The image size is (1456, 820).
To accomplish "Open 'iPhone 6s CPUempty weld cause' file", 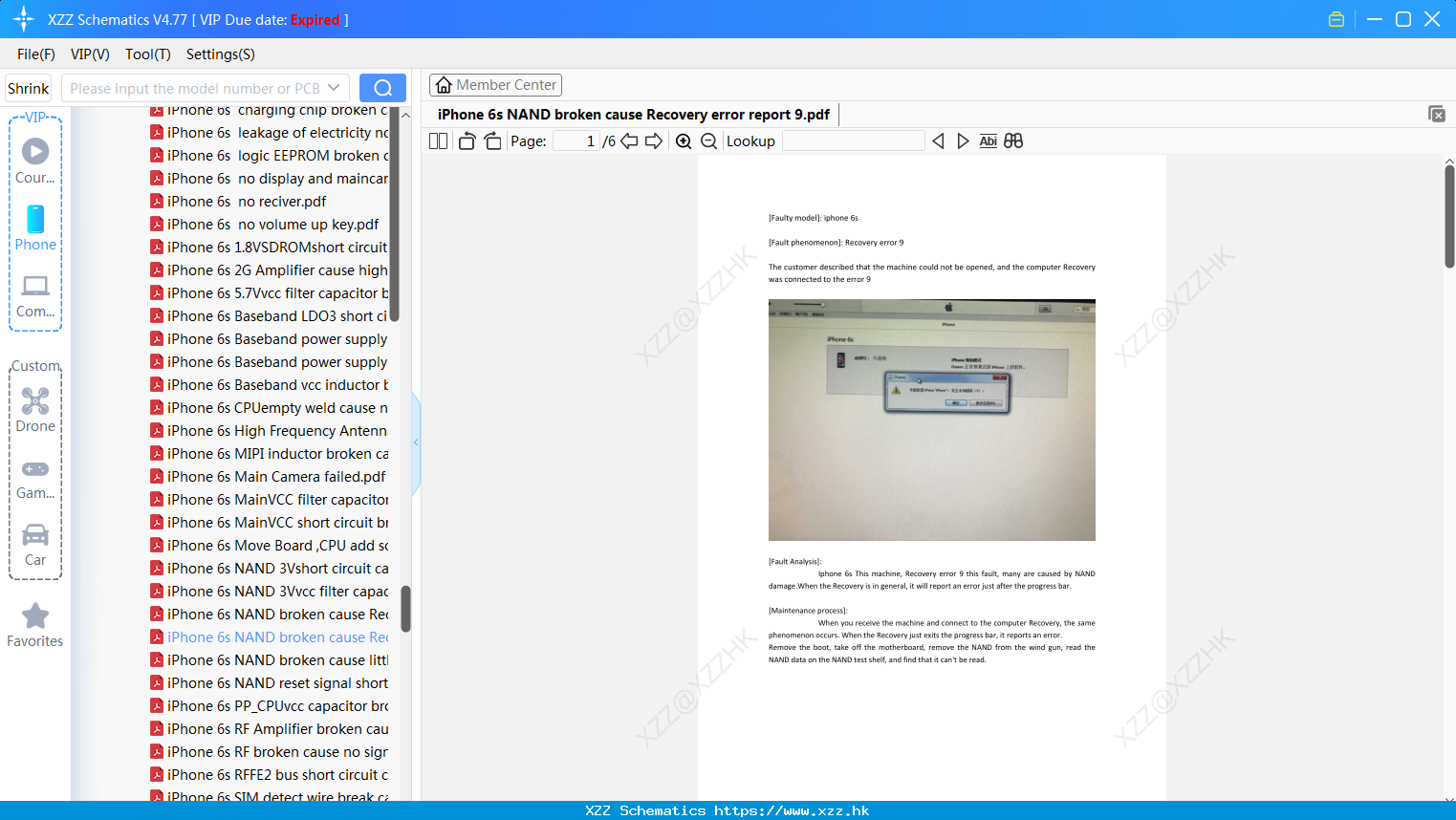I will coord(270,408).
